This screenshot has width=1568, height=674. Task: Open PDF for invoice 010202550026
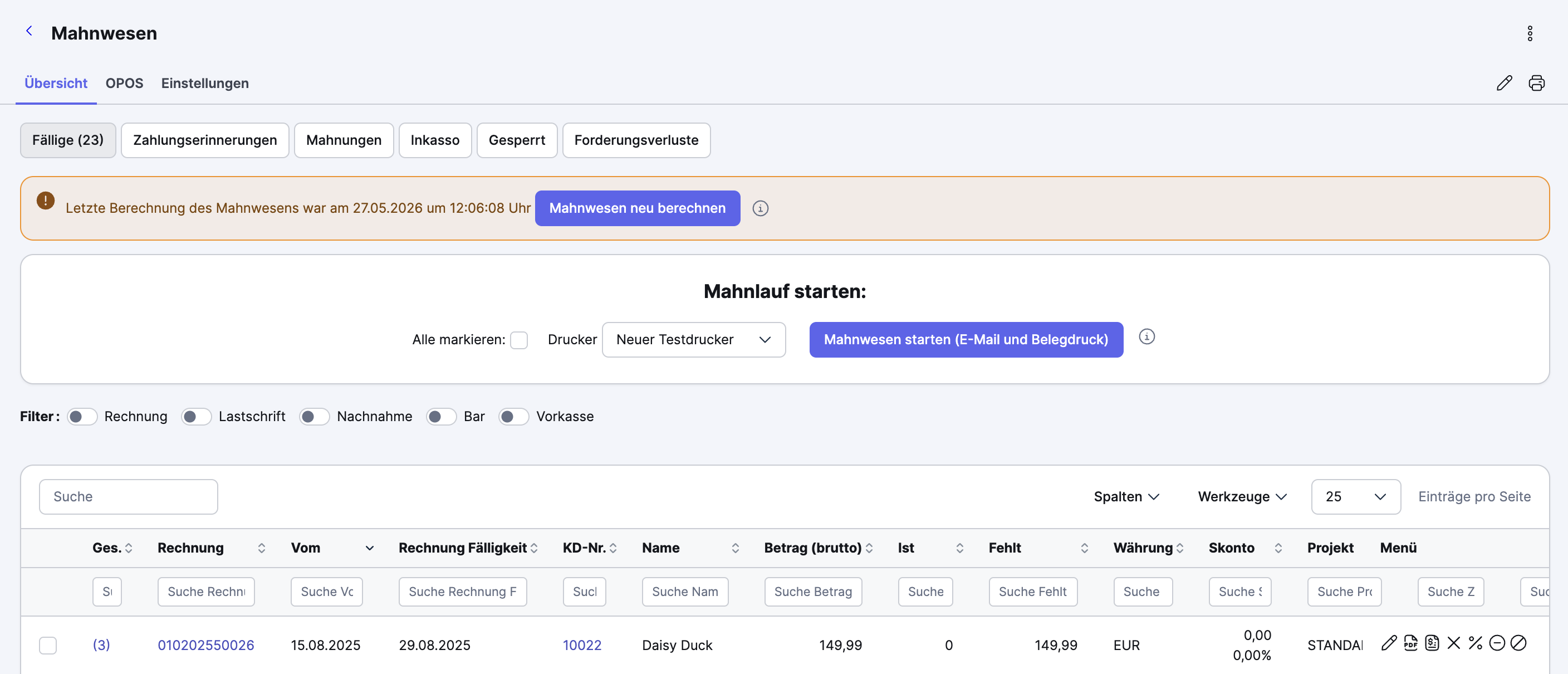pyautogui.click(x=1411, y=643)
